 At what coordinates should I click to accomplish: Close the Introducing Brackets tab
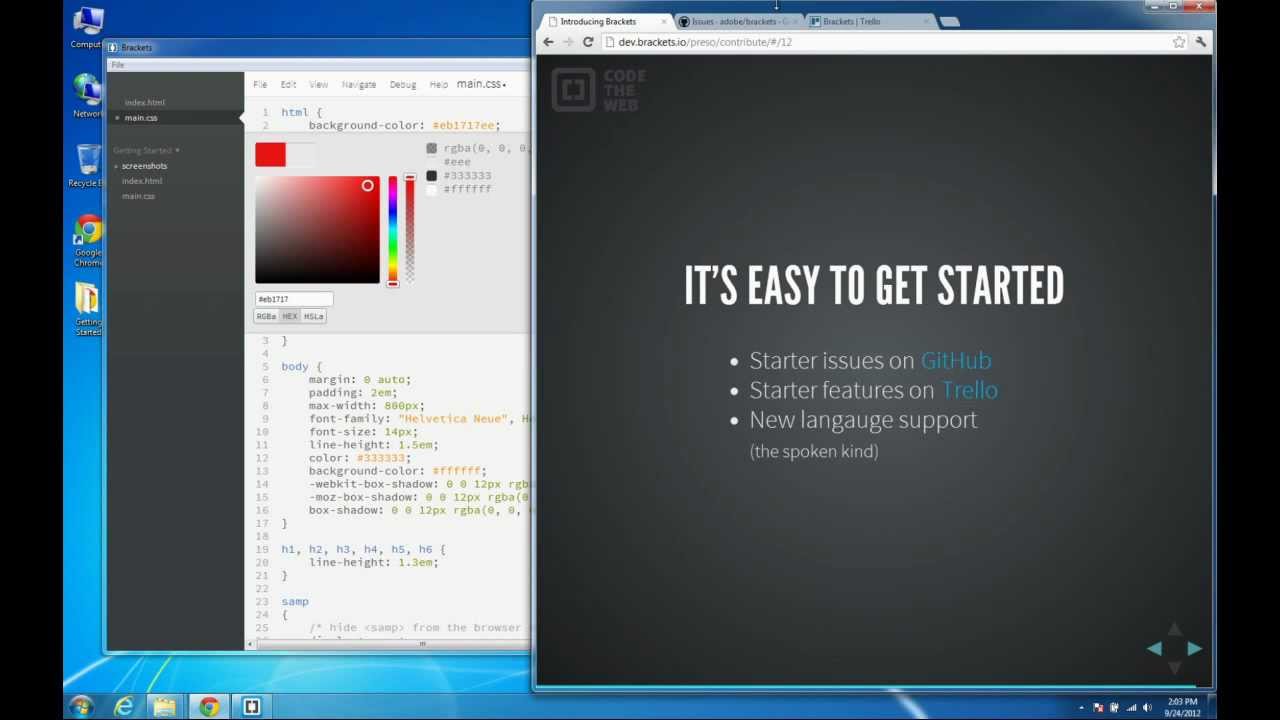[663, 21]
